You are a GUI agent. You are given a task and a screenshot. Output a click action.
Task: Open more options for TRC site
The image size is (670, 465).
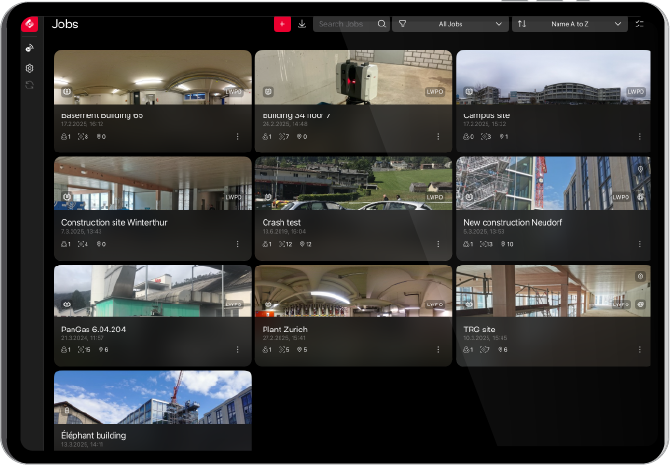coord(639,350)
